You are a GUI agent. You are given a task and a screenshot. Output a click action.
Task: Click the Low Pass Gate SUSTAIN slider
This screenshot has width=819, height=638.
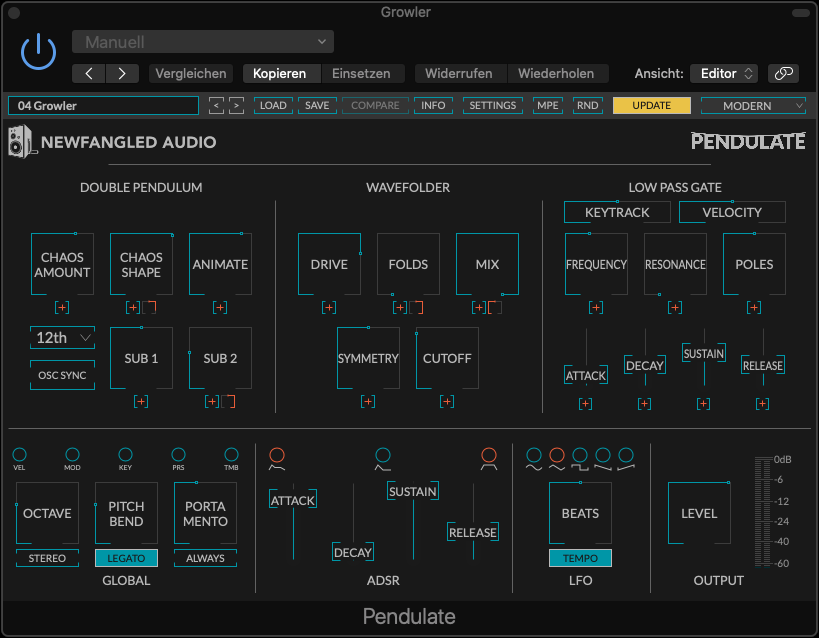(703, 353)
